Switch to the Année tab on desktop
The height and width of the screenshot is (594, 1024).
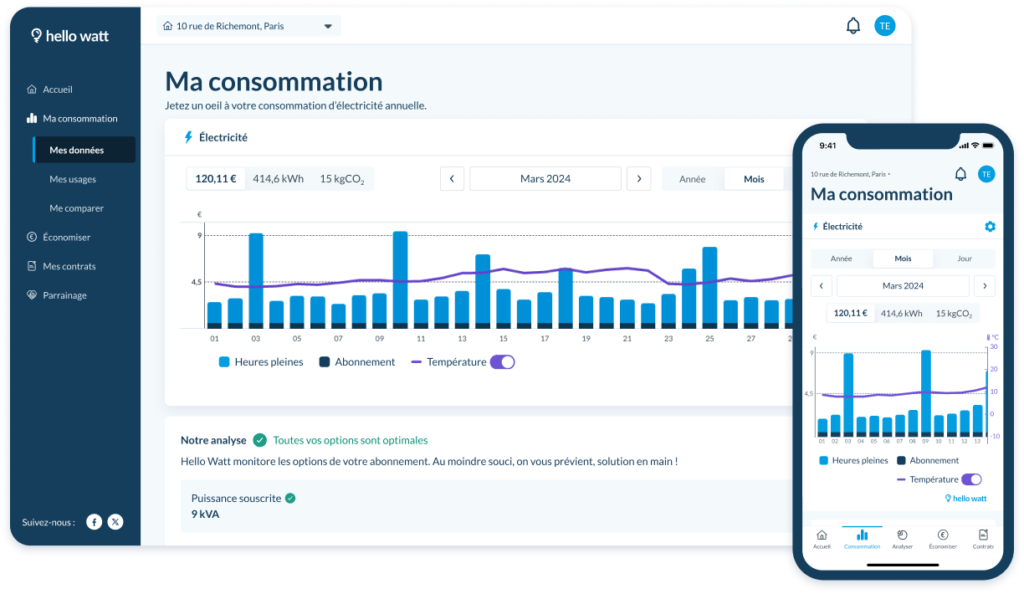[692, 179]
